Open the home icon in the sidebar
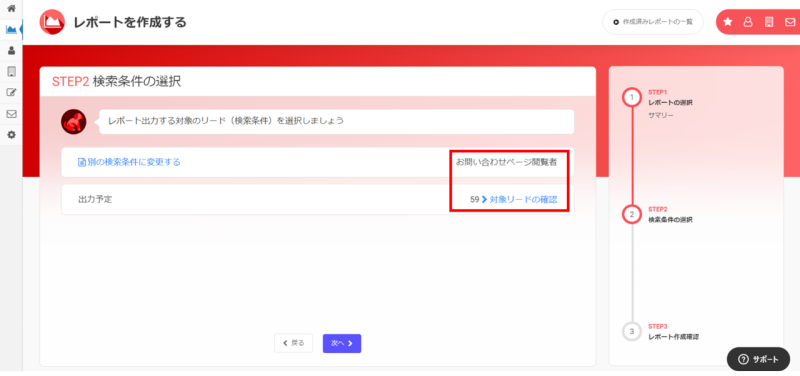Viewport: 800px width, 376px height. [x=11, y=9]
